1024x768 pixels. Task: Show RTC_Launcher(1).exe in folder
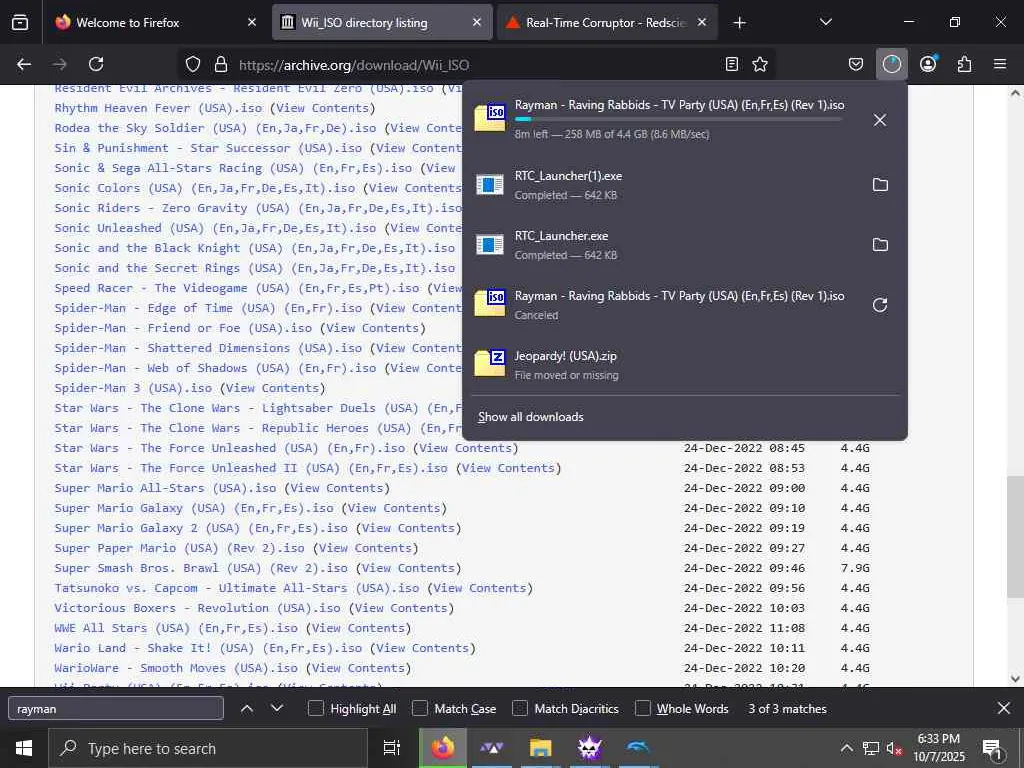tap(880, 185)
